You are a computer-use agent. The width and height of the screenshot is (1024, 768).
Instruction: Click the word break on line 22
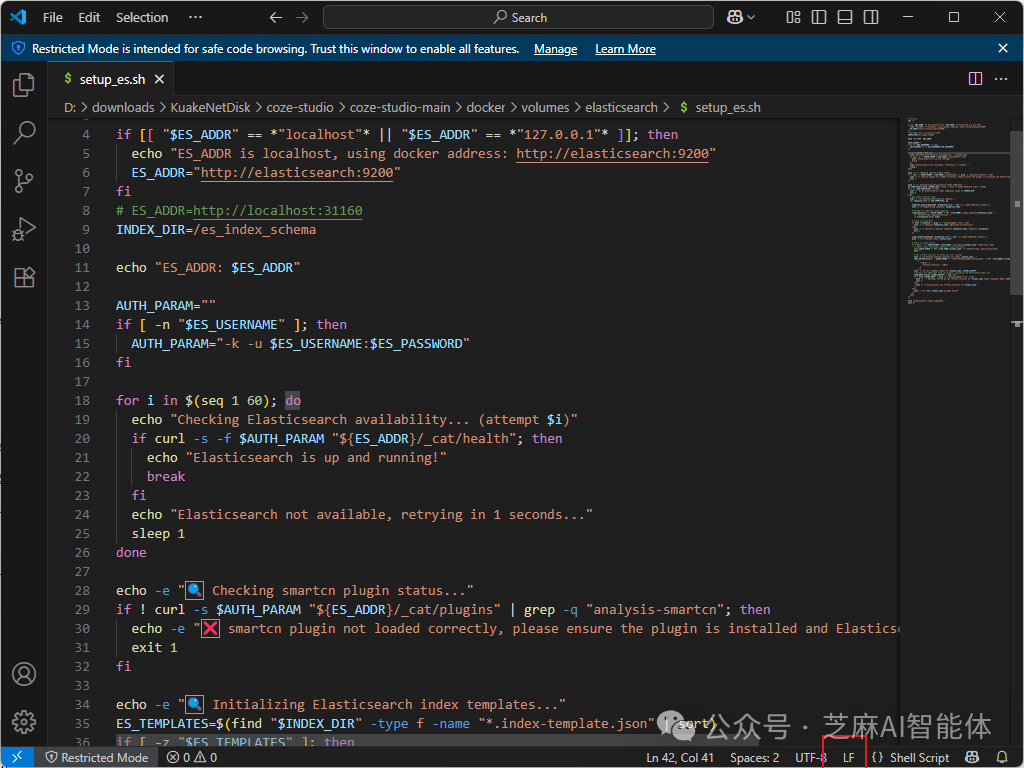pyautogui.click(x=166, y=476)
